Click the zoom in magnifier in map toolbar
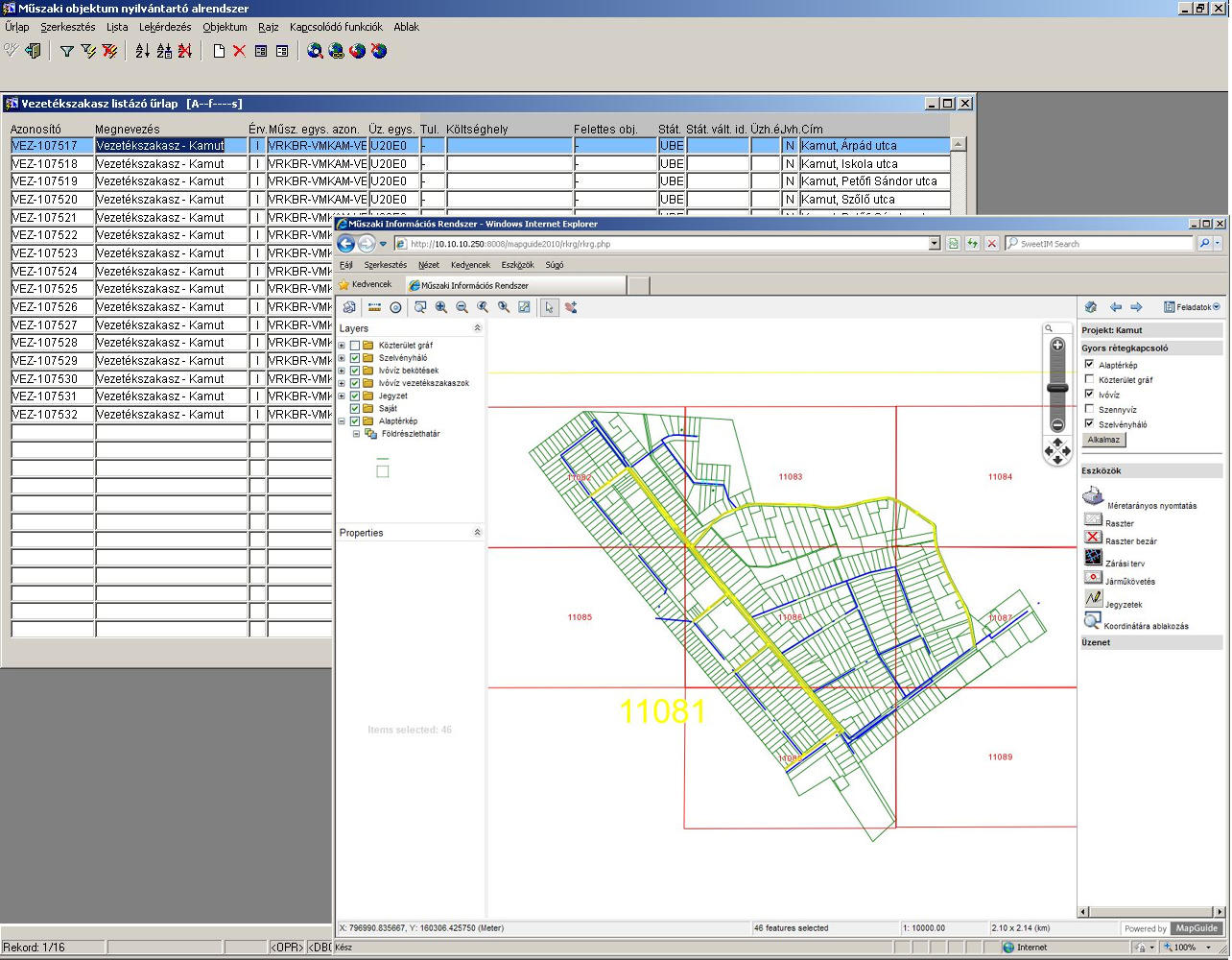The height and width of the screenshot is (960, 1232). [441, 308]
